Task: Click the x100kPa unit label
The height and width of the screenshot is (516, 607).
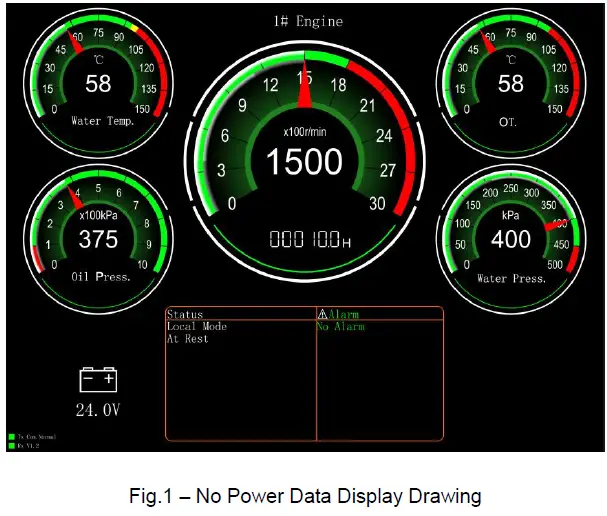Action: click(98, 215)
